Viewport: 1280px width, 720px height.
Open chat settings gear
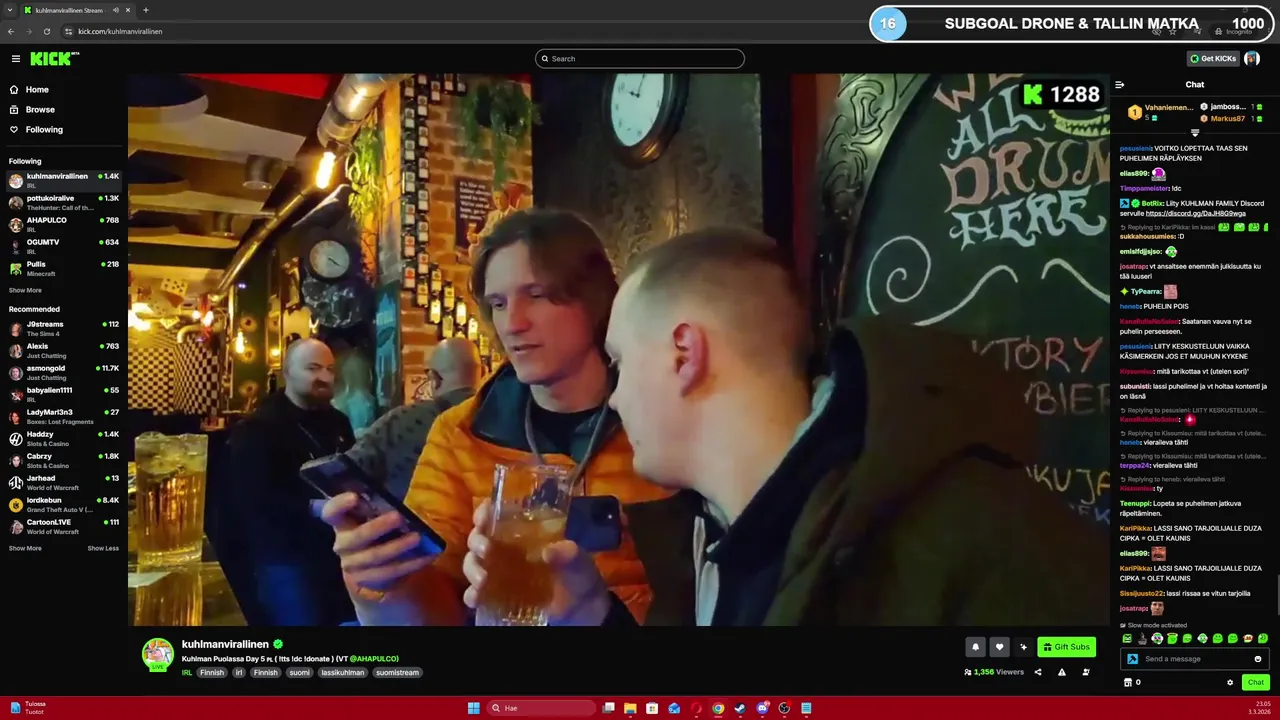click(x=1230, y=683)
